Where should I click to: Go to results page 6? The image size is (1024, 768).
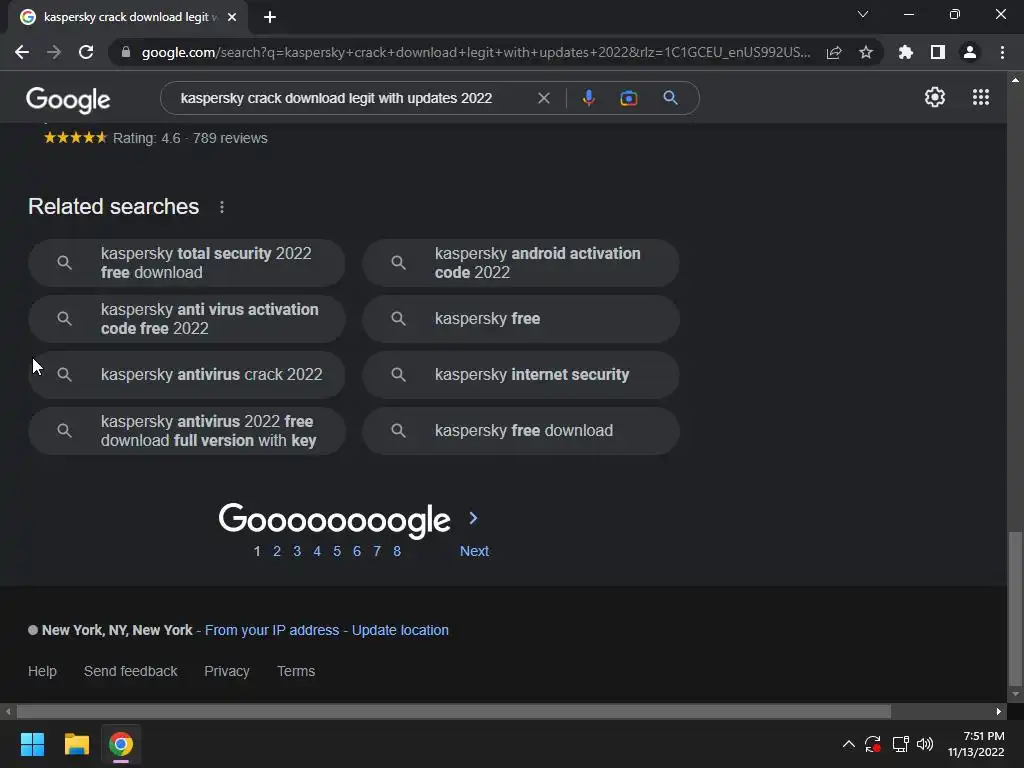pyautogui.click(x=357, y=551)
